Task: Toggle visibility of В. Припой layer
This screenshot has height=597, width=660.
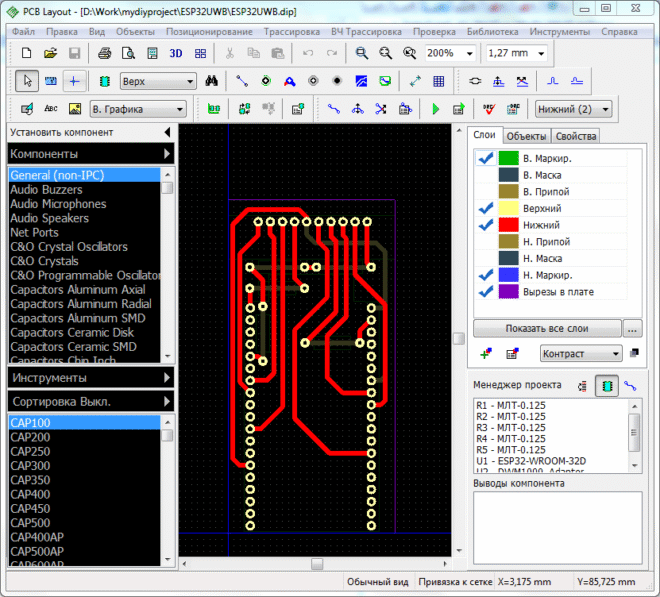Action: point(486,192)
